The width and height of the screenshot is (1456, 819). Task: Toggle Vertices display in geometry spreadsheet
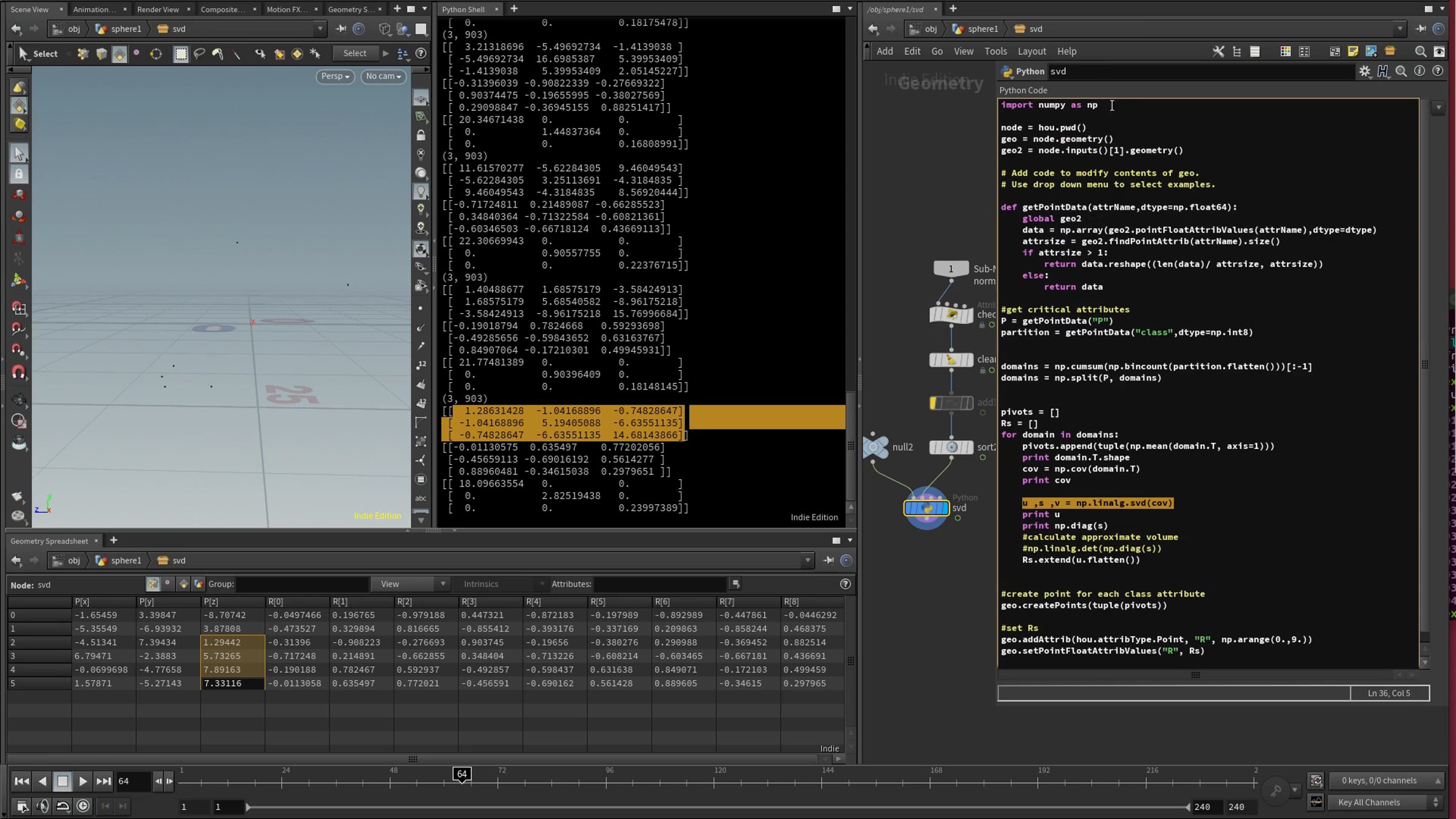pyautogui.click(x=168, y=584)
